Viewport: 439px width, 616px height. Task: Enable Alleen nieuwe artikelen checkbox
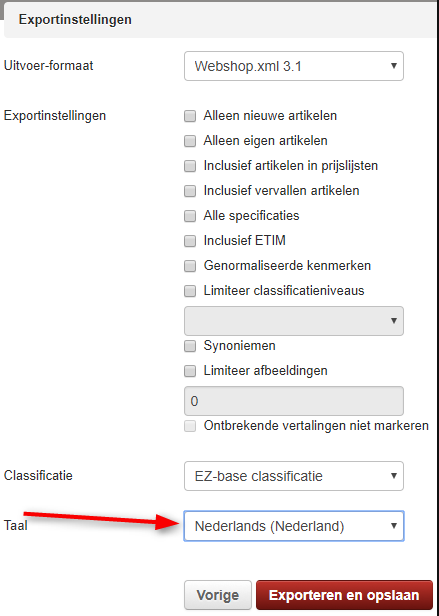pyautogui.click(x=190, y=116)
